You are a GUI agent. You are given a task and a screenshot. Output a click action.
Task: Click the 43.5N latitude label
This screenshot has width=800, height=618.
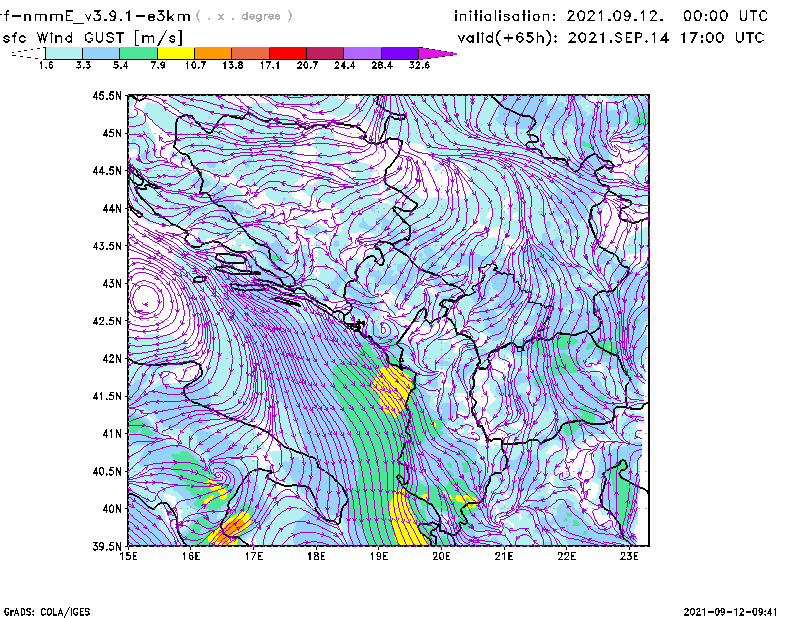tap(107, 246)
